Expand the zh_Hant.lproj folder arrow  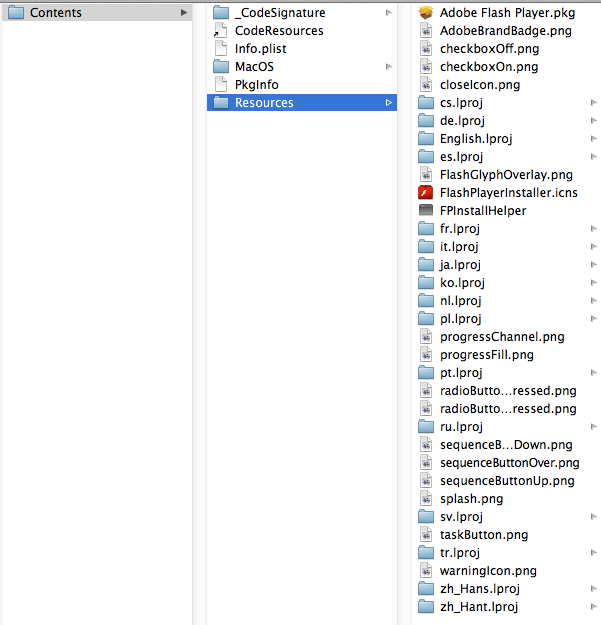click(594, 607)
